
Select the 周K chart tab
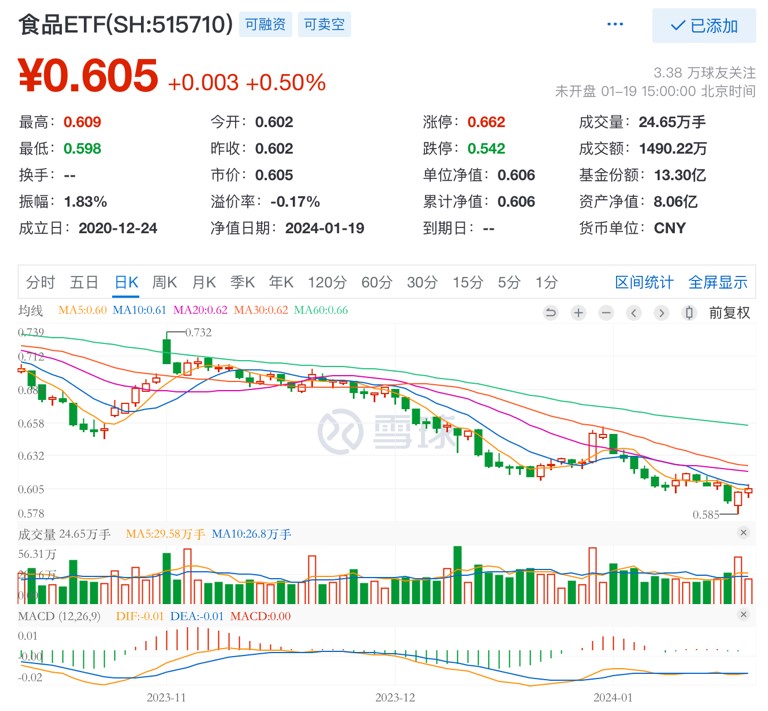[x=164, y=283]
